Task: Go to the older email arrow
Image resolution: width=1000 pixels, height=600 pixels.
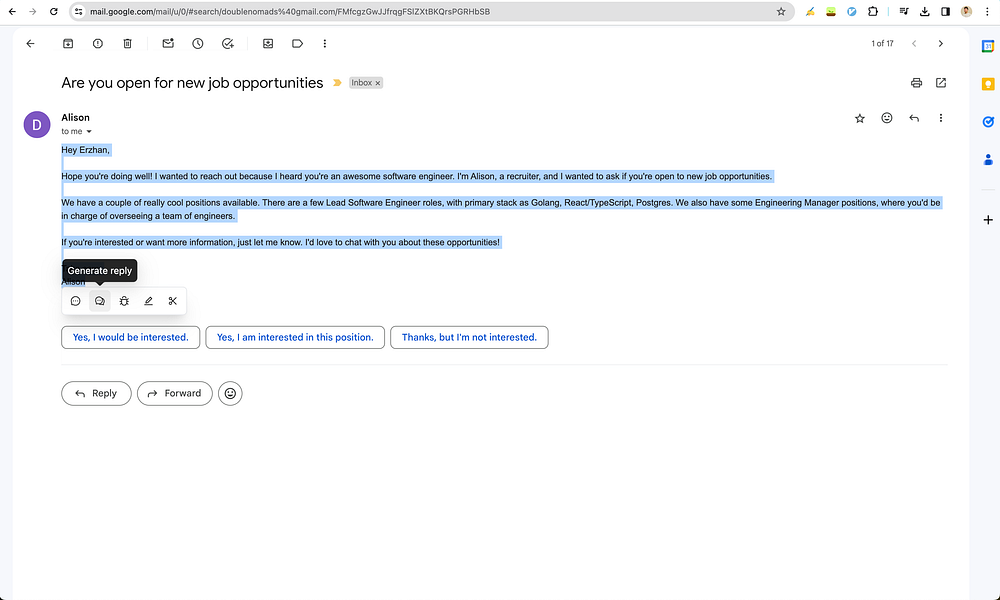Action: tap(941, 43)
